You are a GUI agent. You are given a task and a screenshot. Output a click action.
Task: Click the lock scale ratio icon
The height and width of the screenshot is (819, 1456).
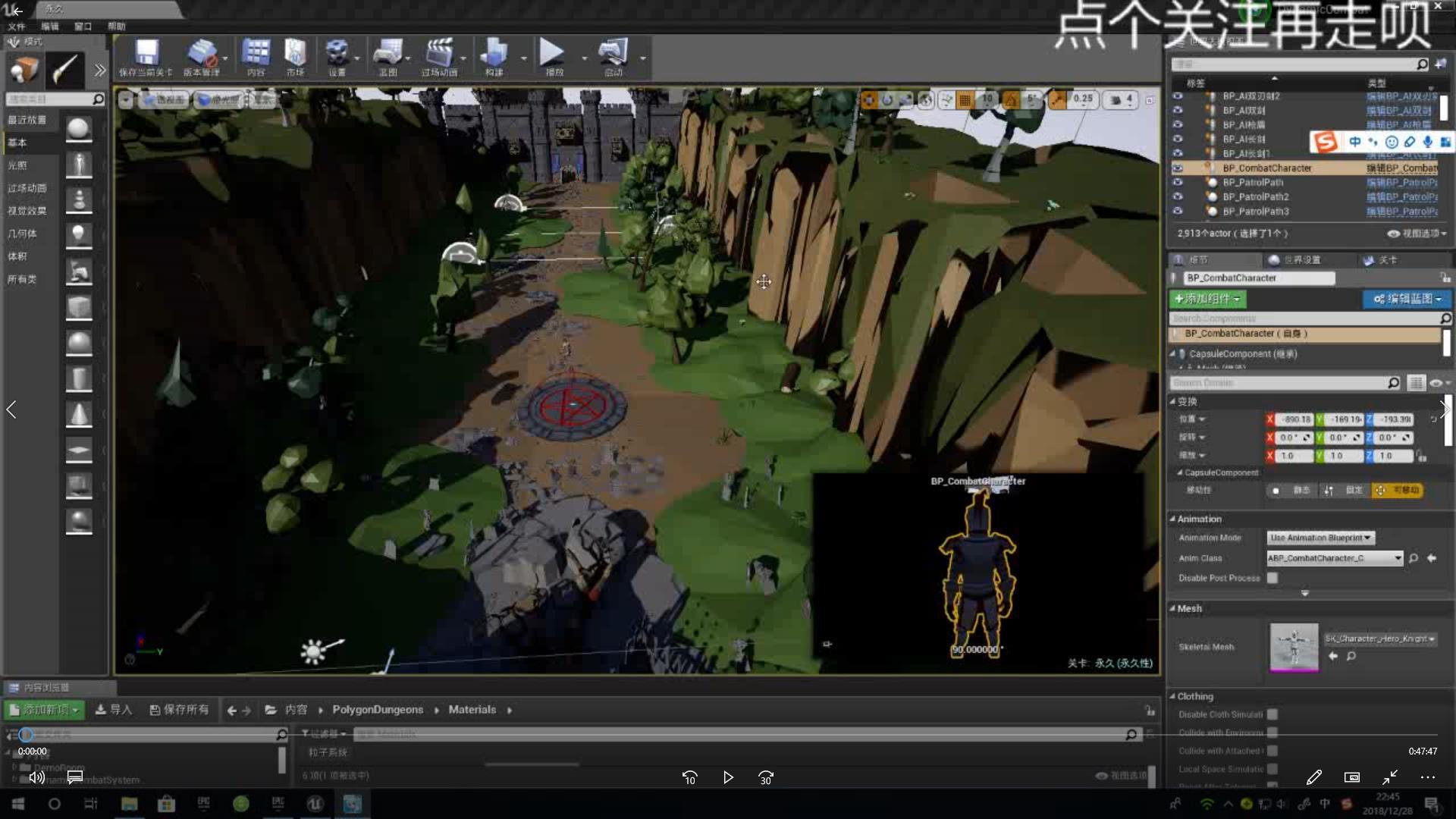(x=1422, y=456)
